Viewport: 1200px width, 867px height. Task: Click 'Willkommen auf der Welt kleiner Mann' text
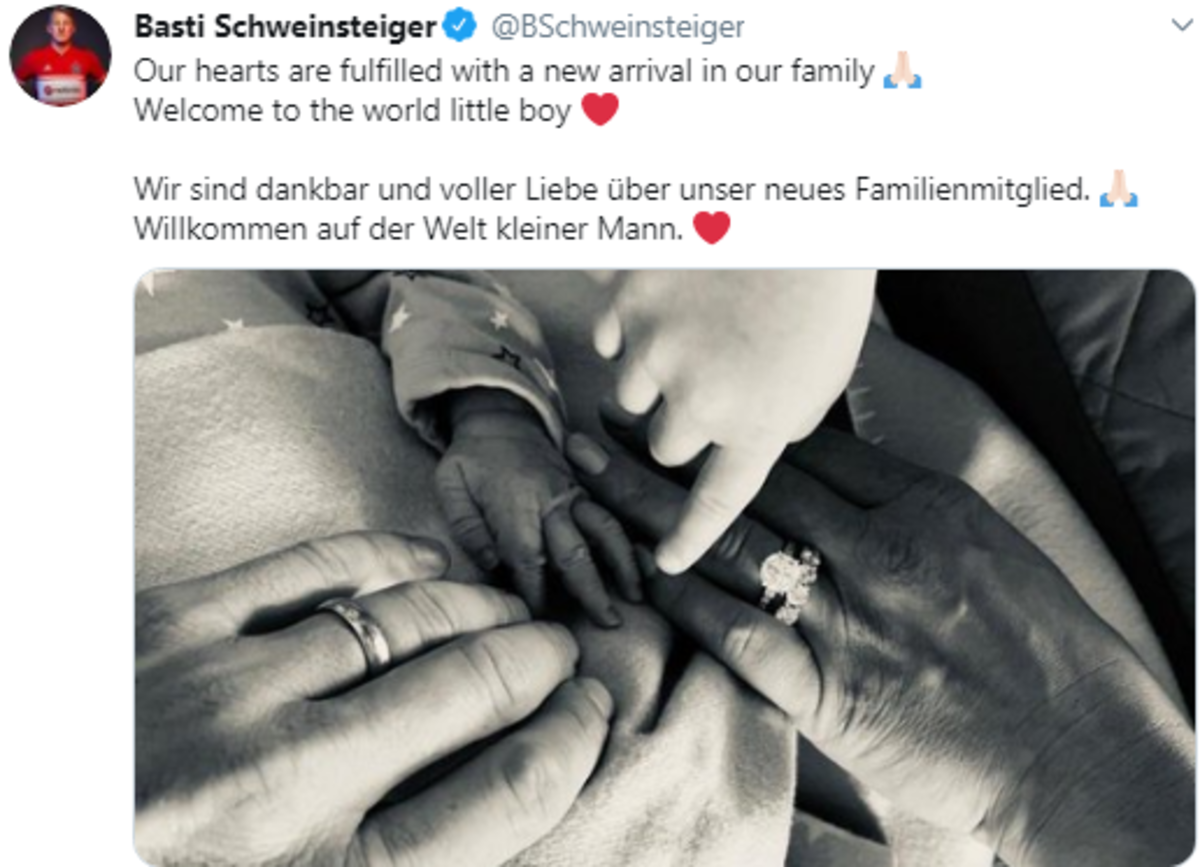[409, 230]
